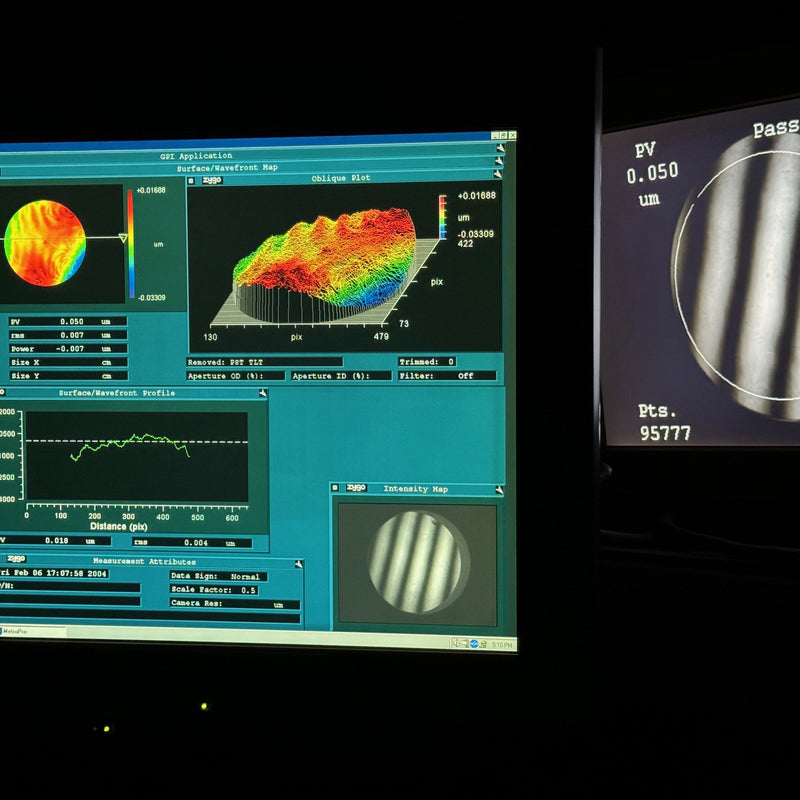800x800 pixels.
Task: Click the green profile trace plot
Action: tap(137, 457)
